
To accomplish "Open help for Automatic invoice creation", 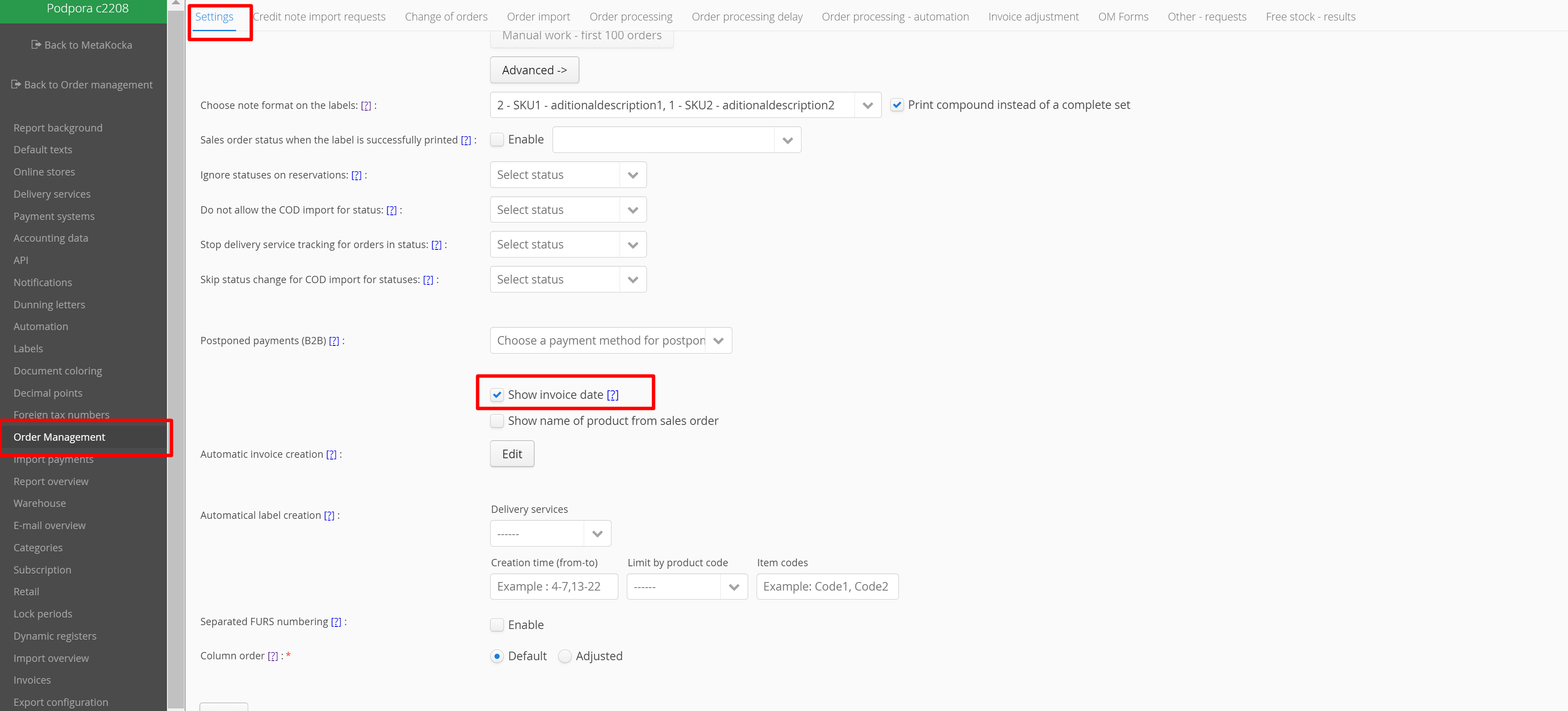I will (331, 454).
